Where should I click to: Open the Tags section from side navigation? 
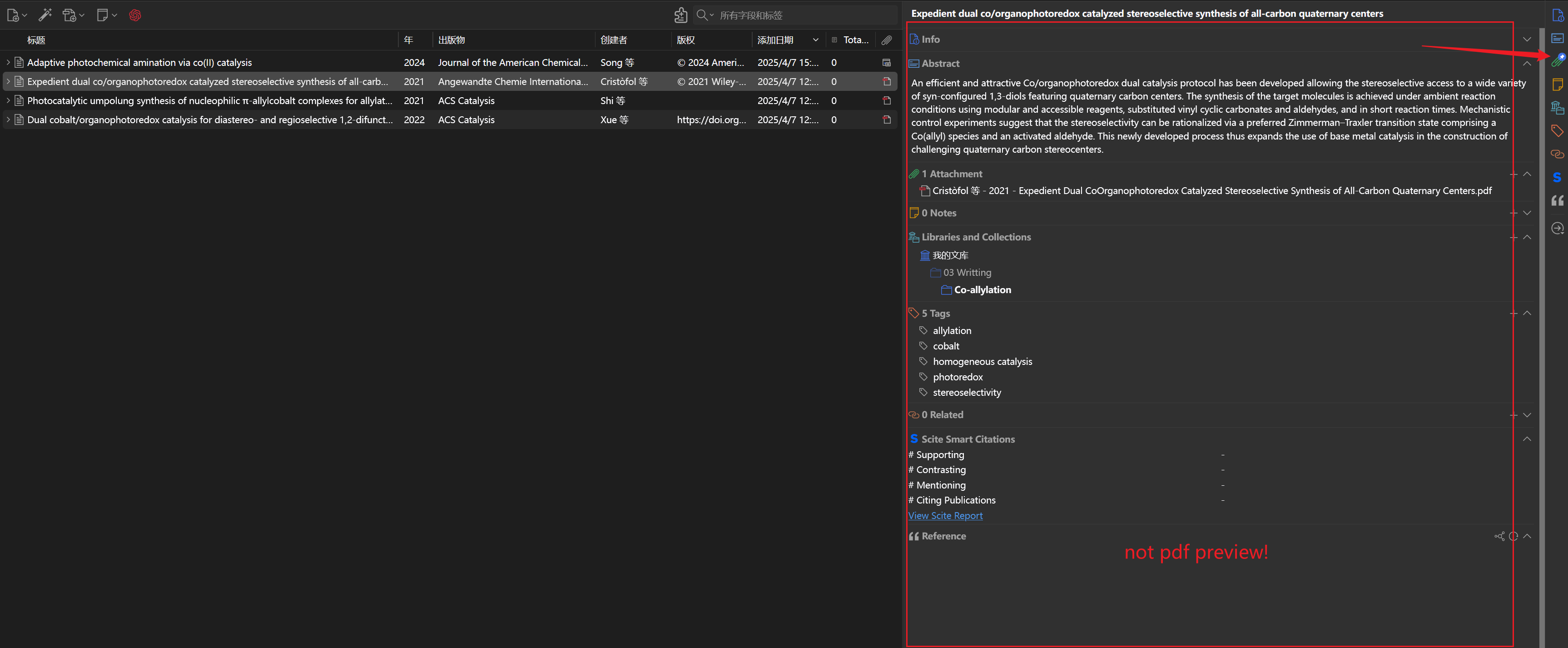tap(1557, 130)
